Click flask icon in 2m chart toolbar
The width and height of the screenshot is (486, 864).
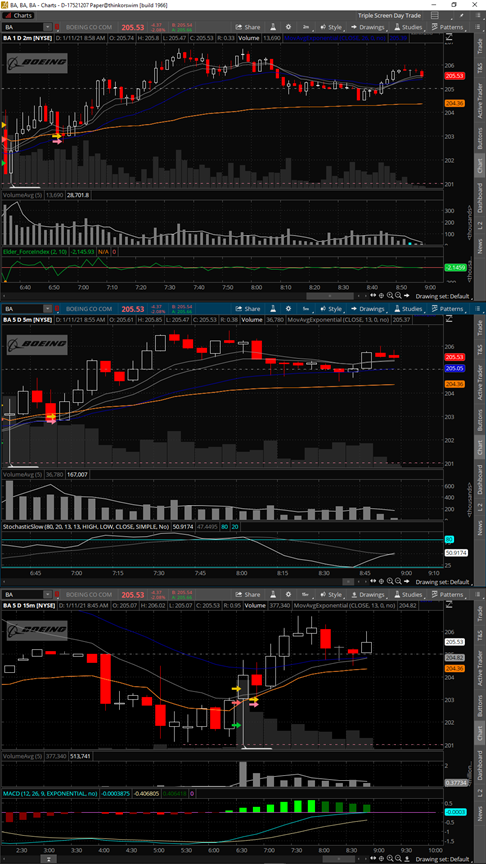point(273,27)
